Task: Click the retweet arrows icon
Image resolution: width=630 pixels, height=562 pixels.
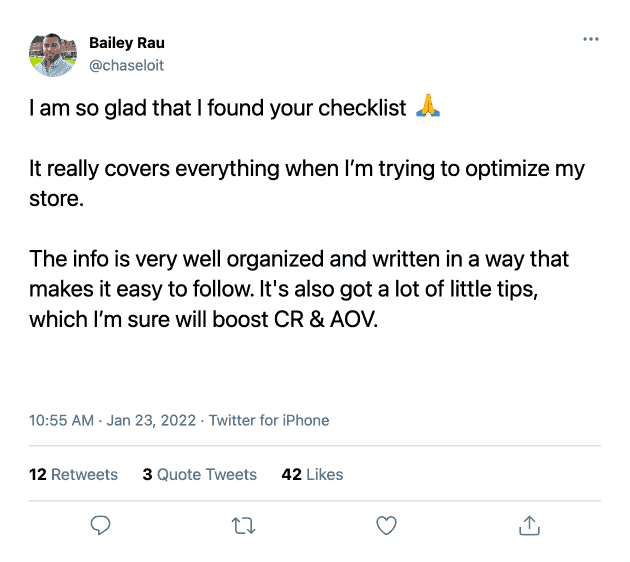Action: [243, 524]
